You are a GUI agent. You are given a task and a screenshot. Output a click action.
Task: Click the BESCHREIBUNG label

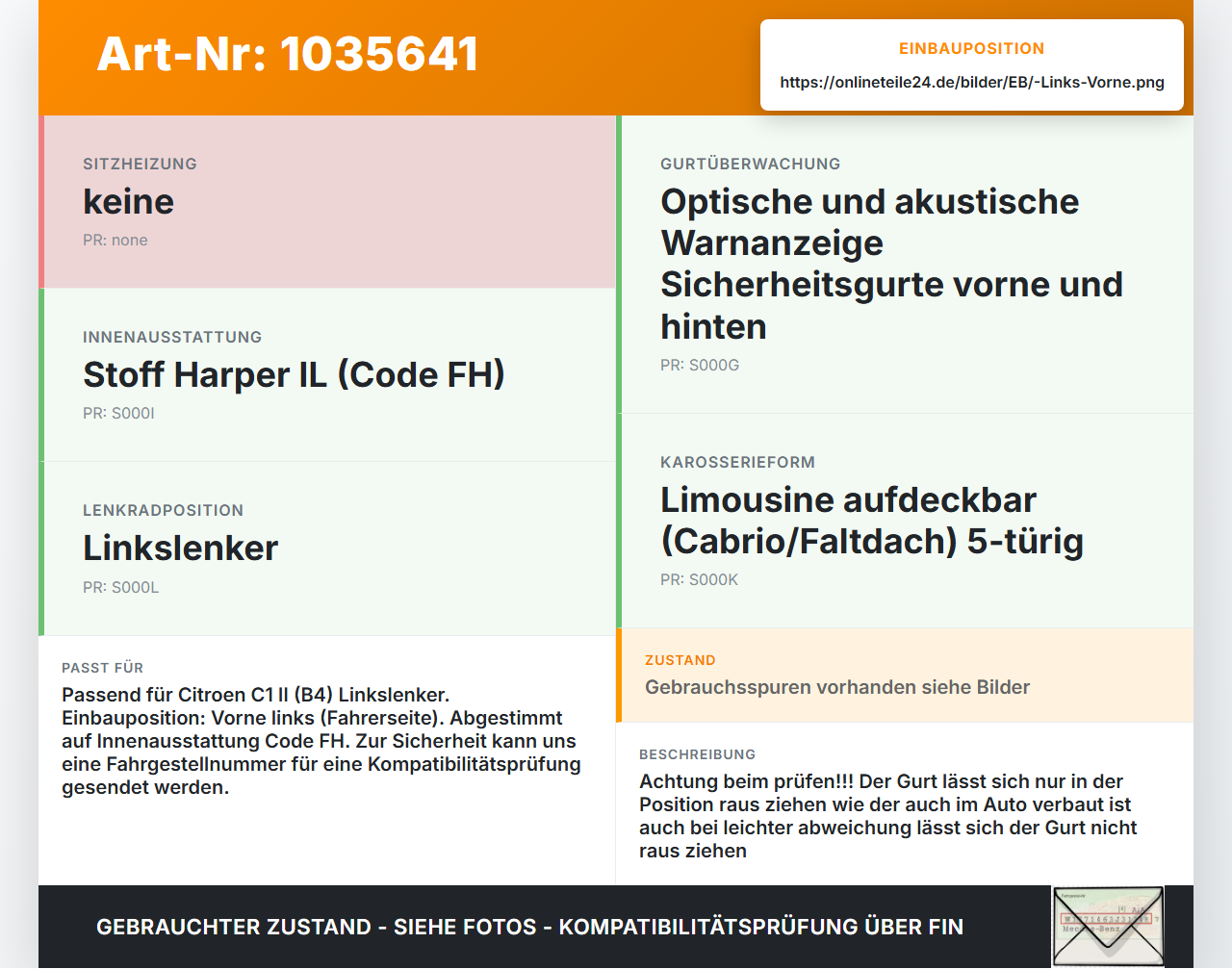click(697, 754)
